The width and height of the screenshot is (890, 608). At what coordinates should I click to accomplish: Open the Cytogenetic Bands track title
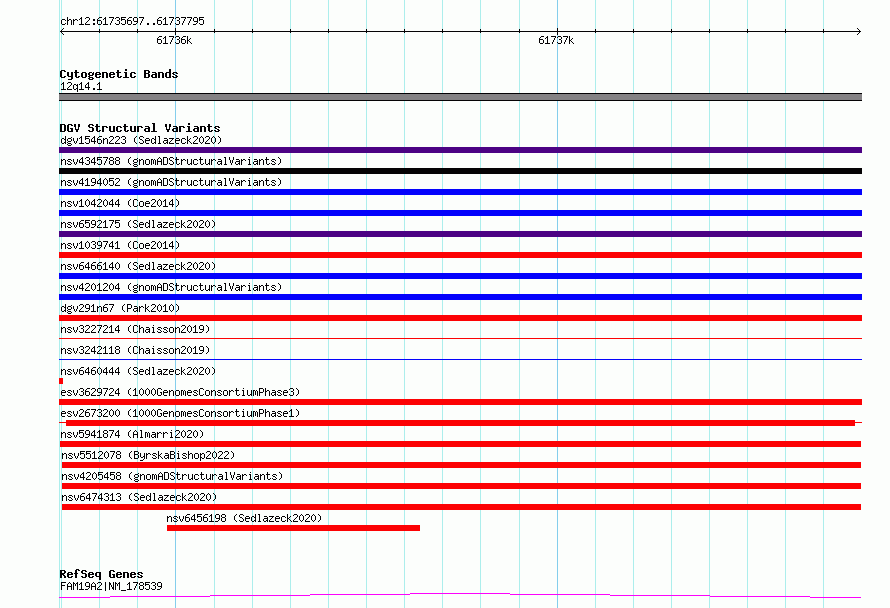[119, 74]
